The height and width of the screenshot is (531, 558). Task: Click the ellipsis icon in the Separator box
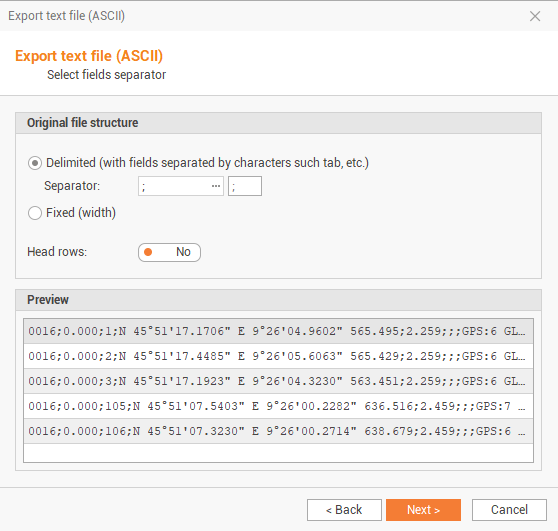216,186
